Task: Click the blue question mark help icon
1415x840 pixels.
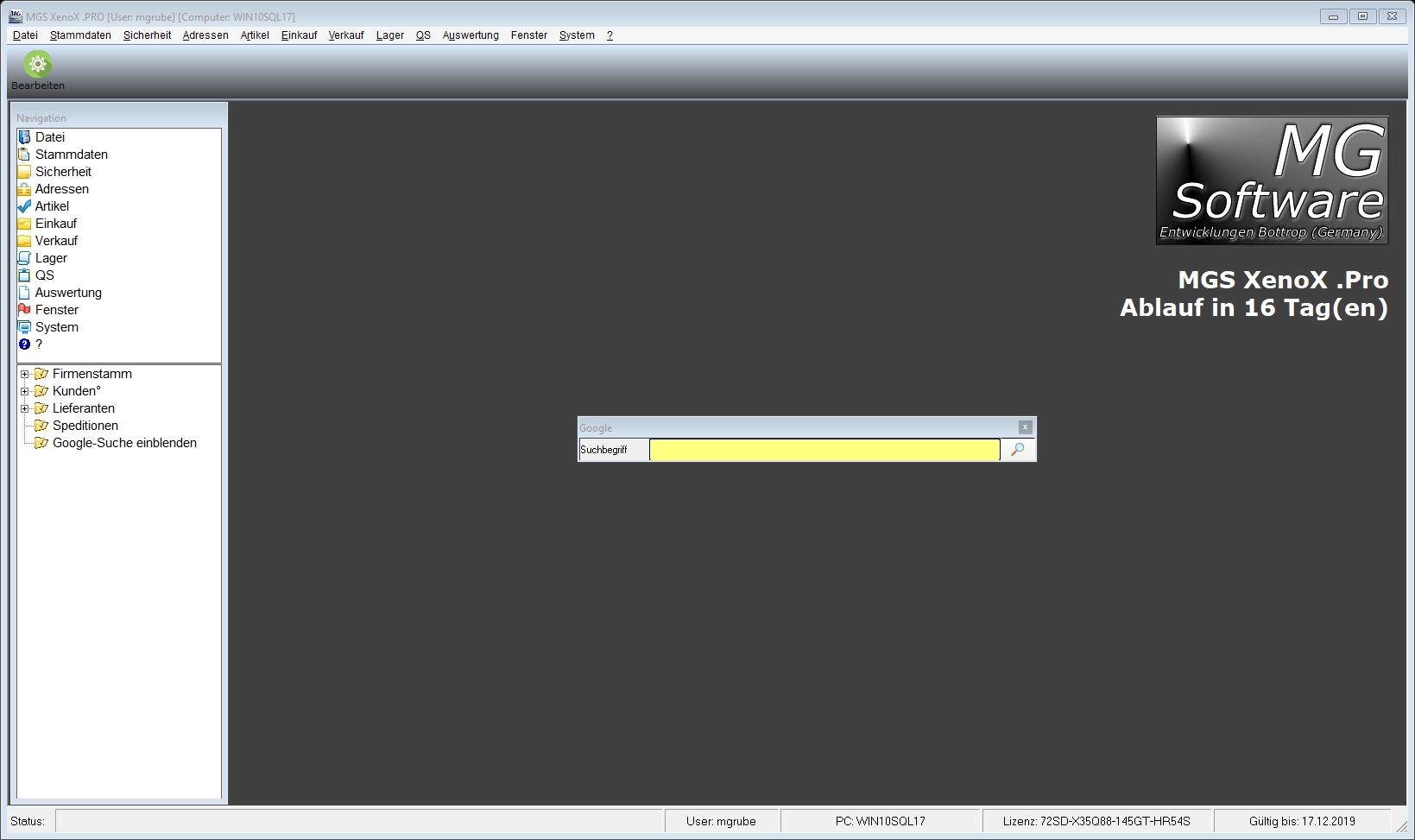Action: [24, 344]
